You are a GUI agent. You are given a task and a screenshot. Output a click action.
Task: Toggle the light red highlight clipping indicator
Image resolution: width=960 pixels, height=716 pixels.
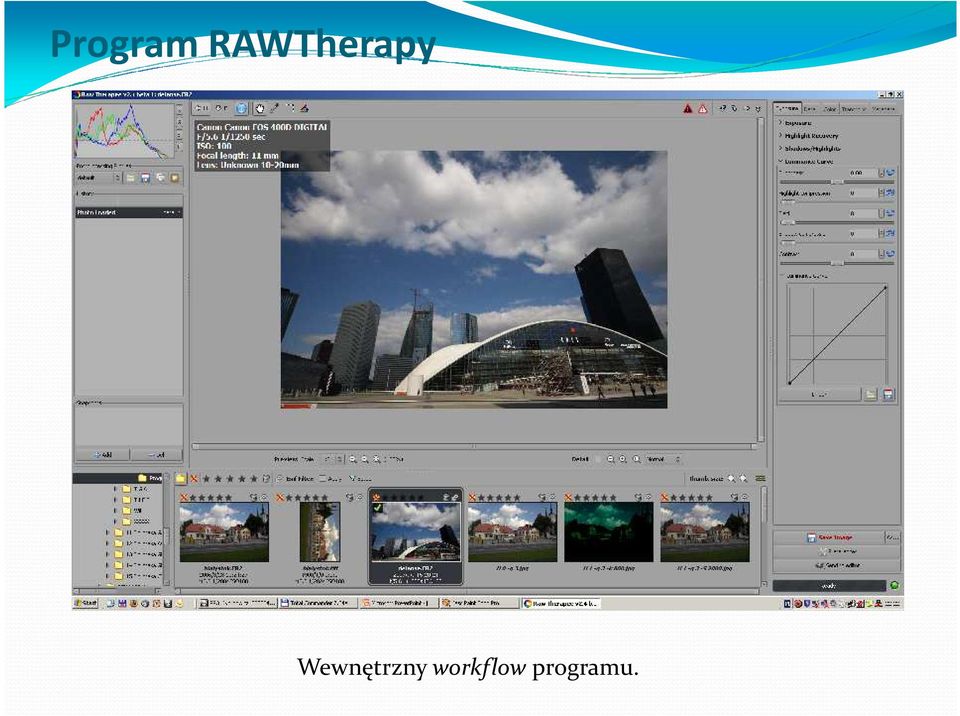click(703, 109)
